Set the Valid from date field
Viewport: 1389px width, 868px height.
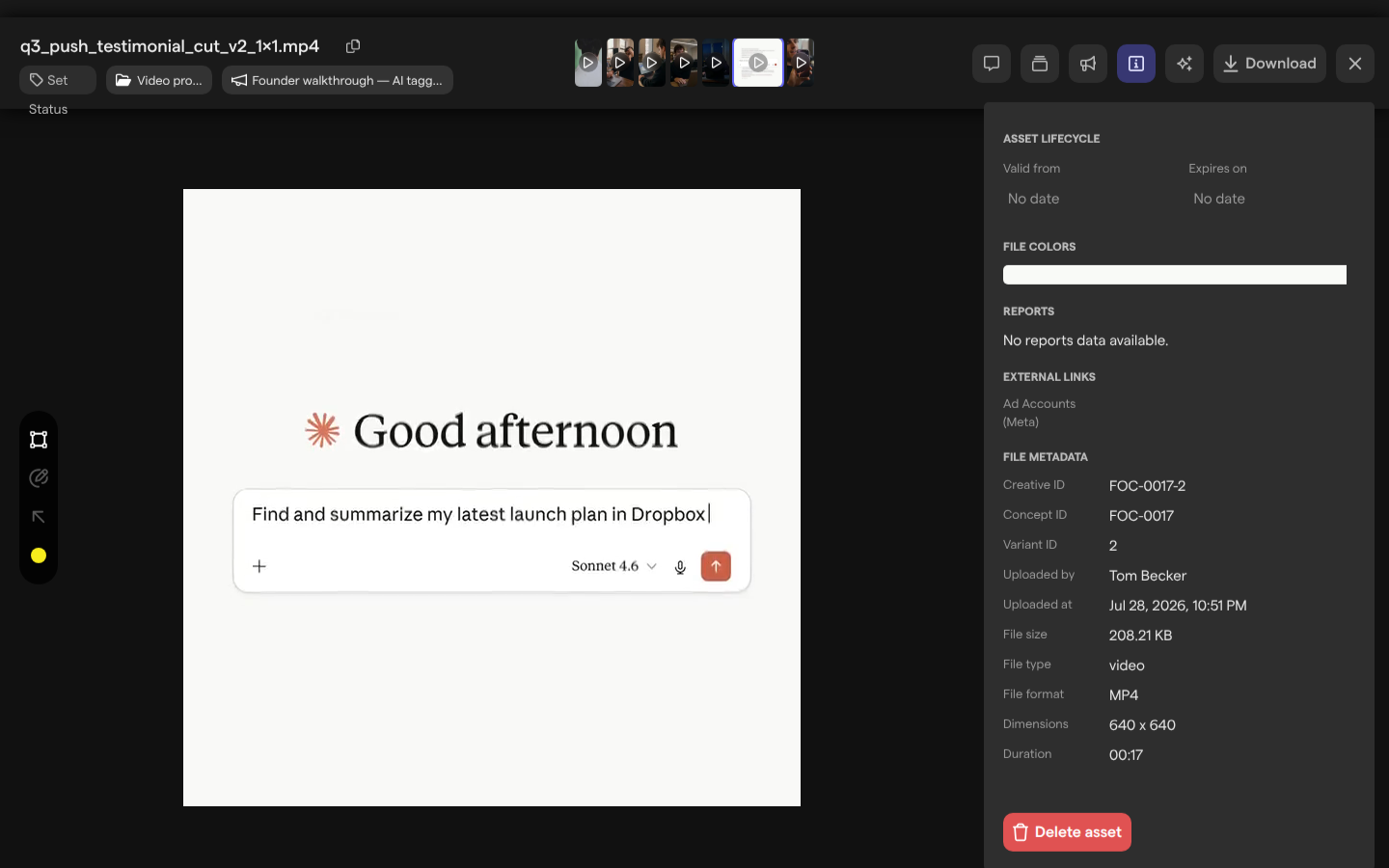(1033, 199)
